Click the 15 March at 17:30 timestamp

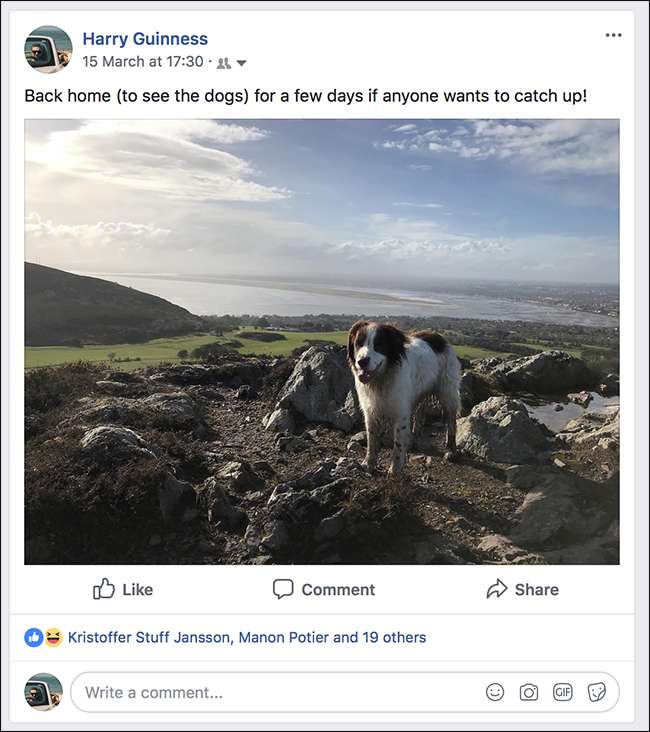tap(143, 62)
